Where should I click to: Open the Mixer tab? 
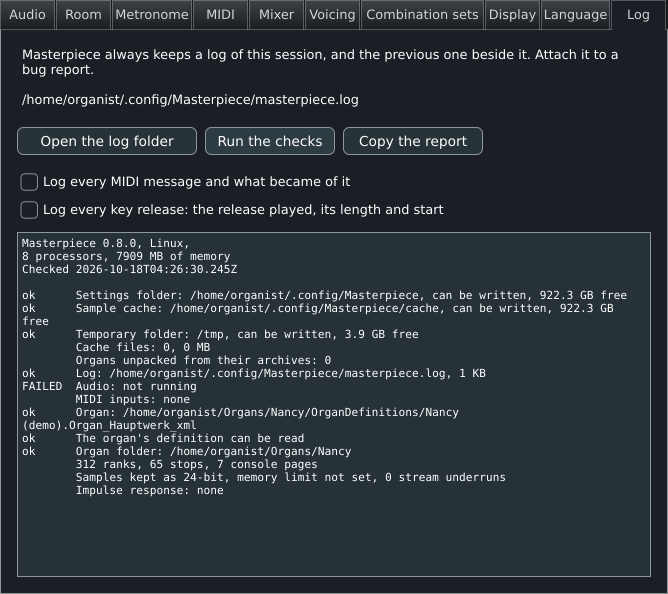[276, 15]
